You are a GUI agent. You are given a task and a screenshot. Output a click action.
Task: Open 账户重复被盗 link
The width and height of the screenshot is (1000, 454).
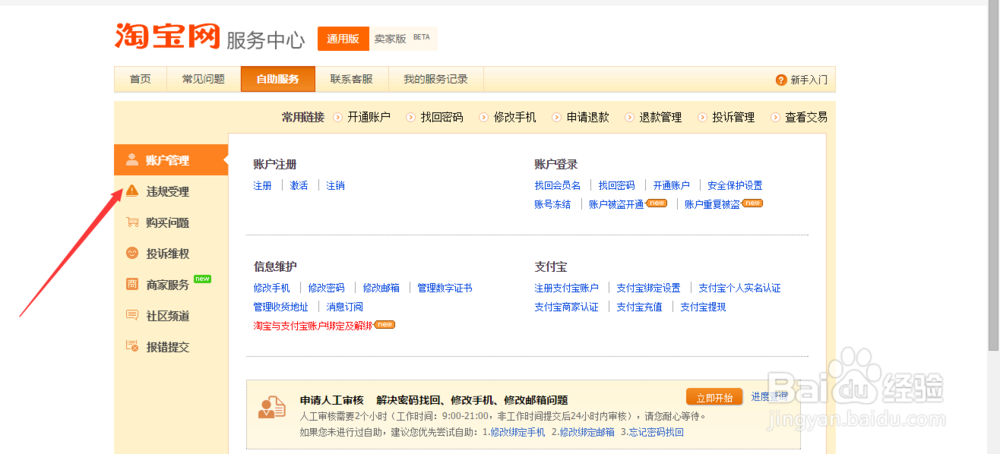pos(712,205)
